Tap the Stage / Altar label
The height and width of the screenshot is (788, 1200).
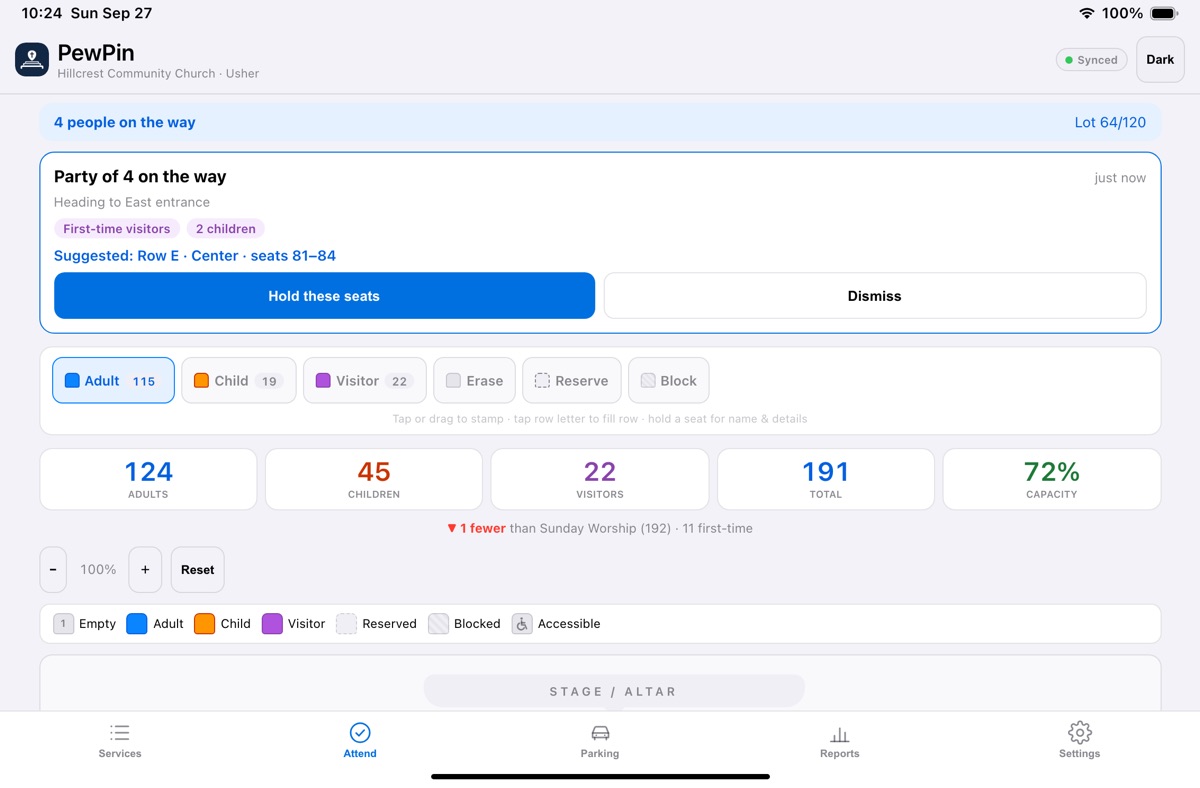(x=614, y=691)
